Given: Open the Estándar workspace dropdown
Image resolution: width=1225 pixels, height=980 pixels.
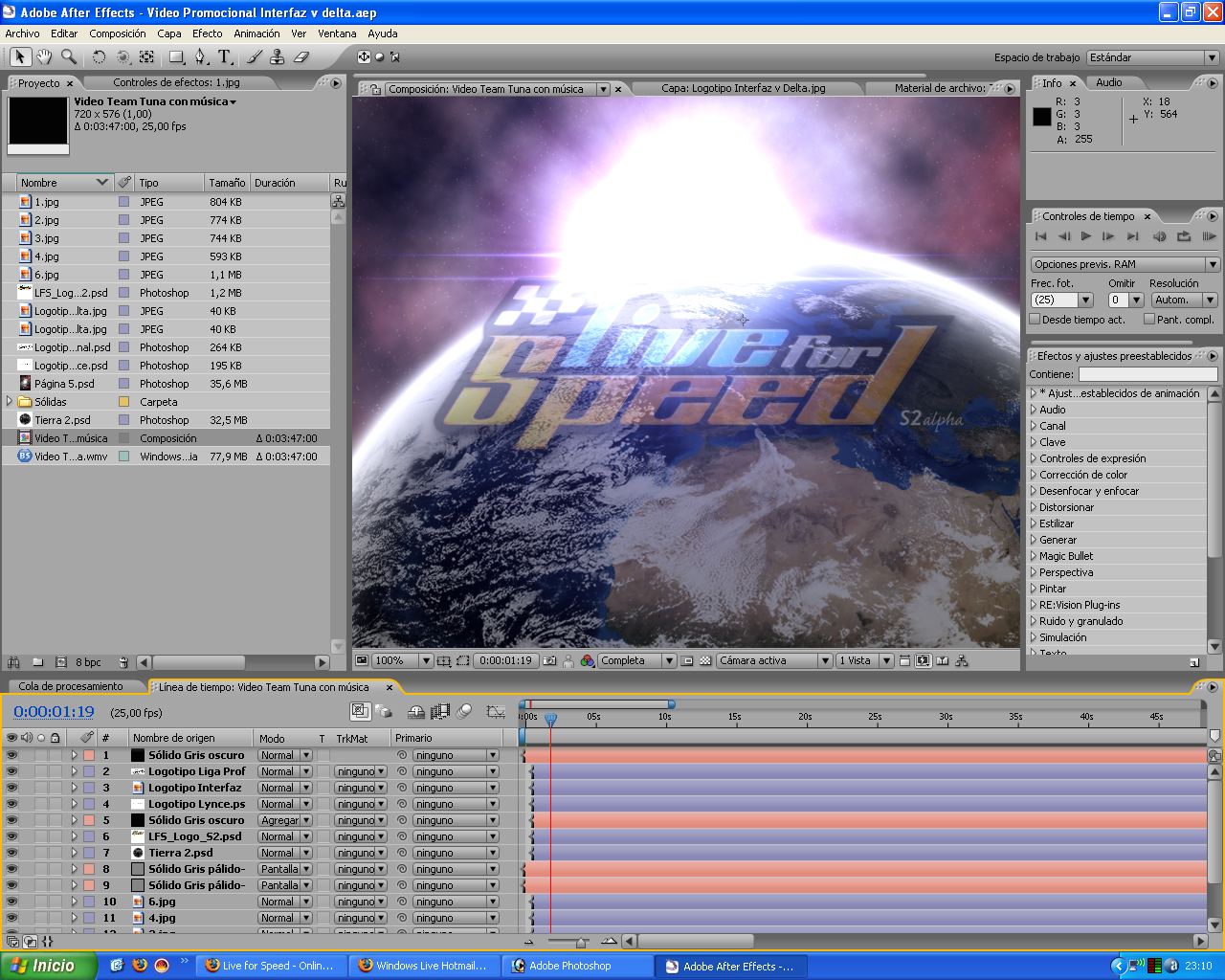Looking at the screenshot, I should click(1152, 57).
